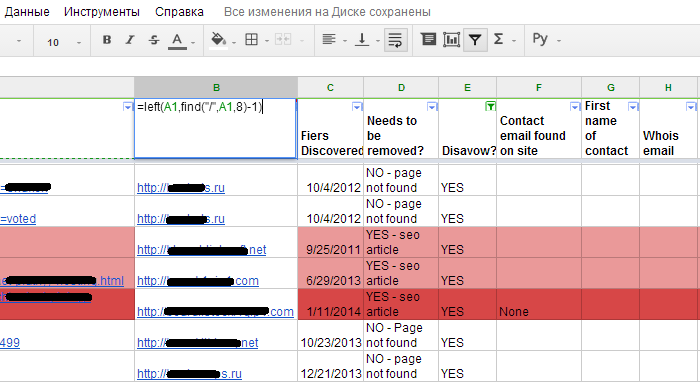Open the text color picker

(x=177, y=41)
